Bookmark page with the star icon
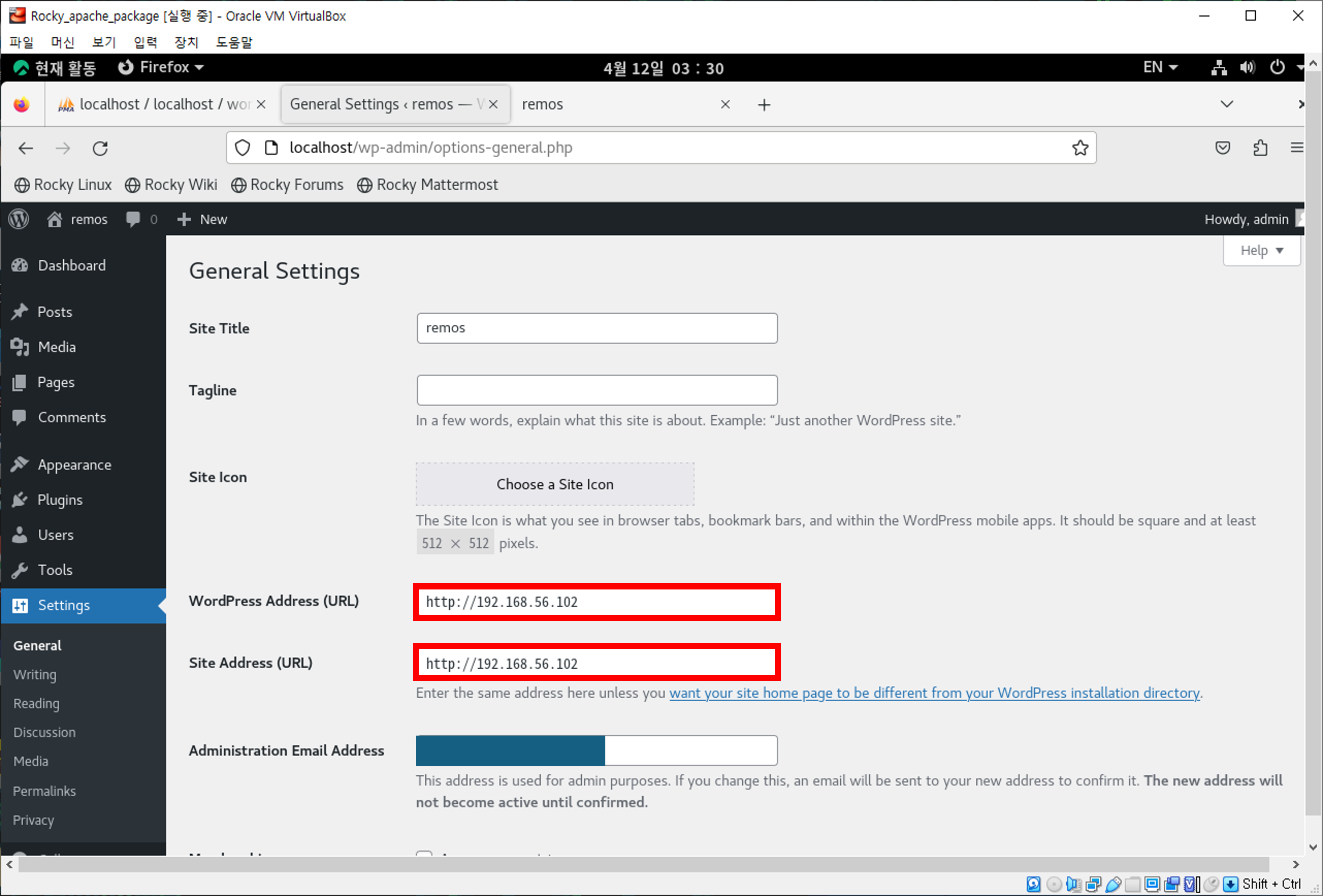The image size is (1323, 896). [1080, 148]
